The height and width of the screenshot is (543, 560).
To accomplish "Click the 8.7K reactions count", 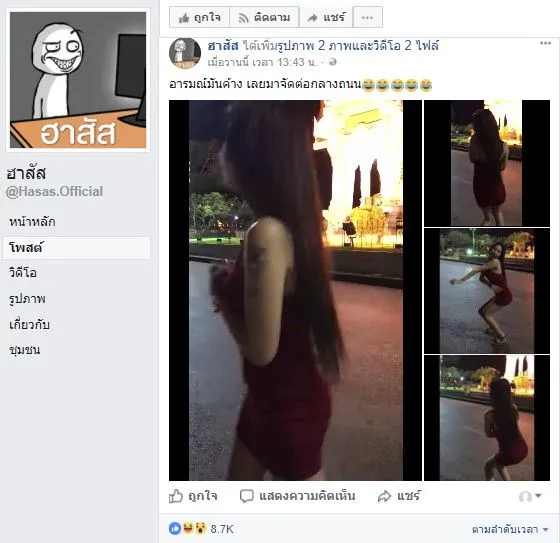I will click(x=222, y=529).
